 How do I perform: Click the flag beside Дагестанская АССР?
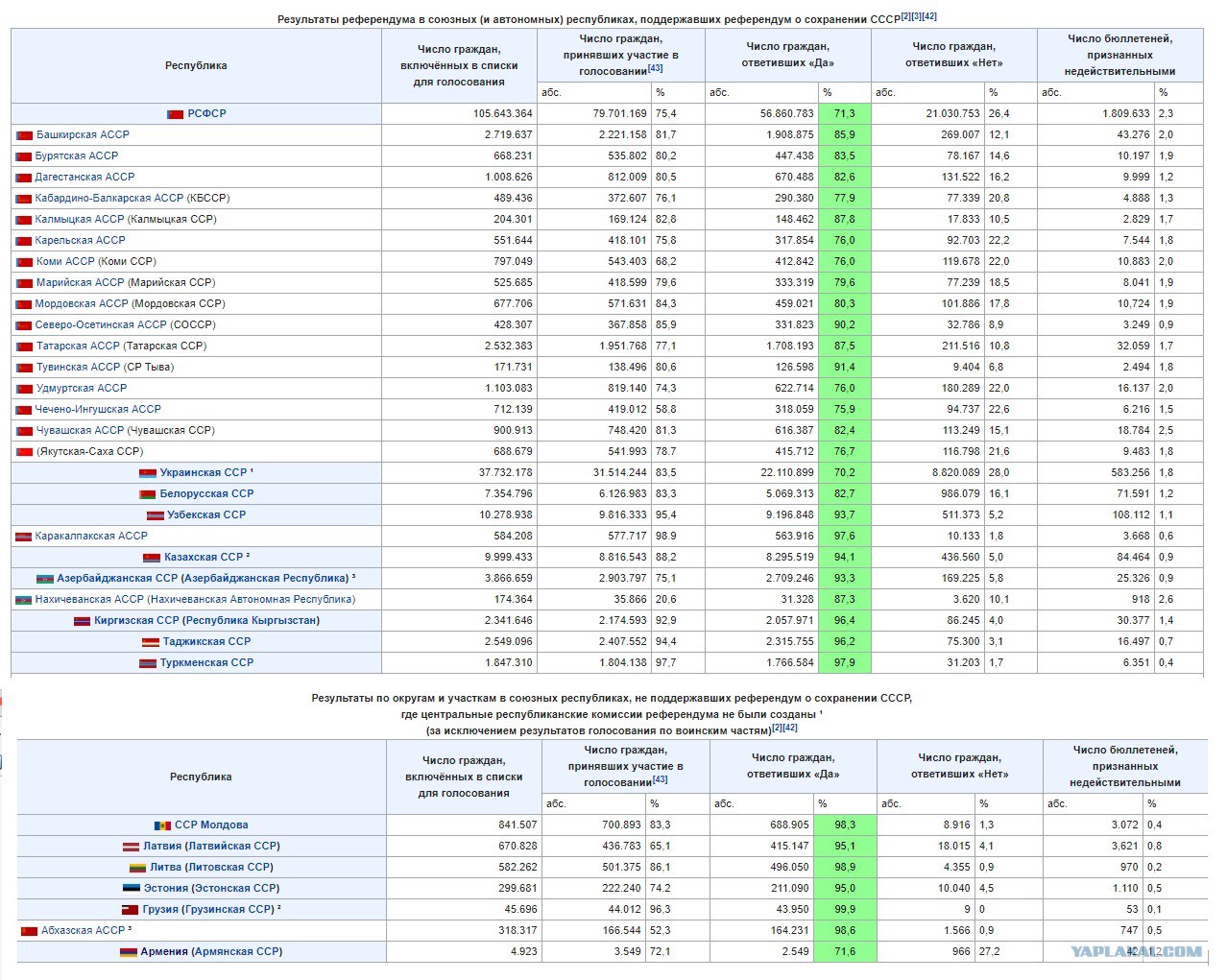pyautogui.click(x=24, y=178)
